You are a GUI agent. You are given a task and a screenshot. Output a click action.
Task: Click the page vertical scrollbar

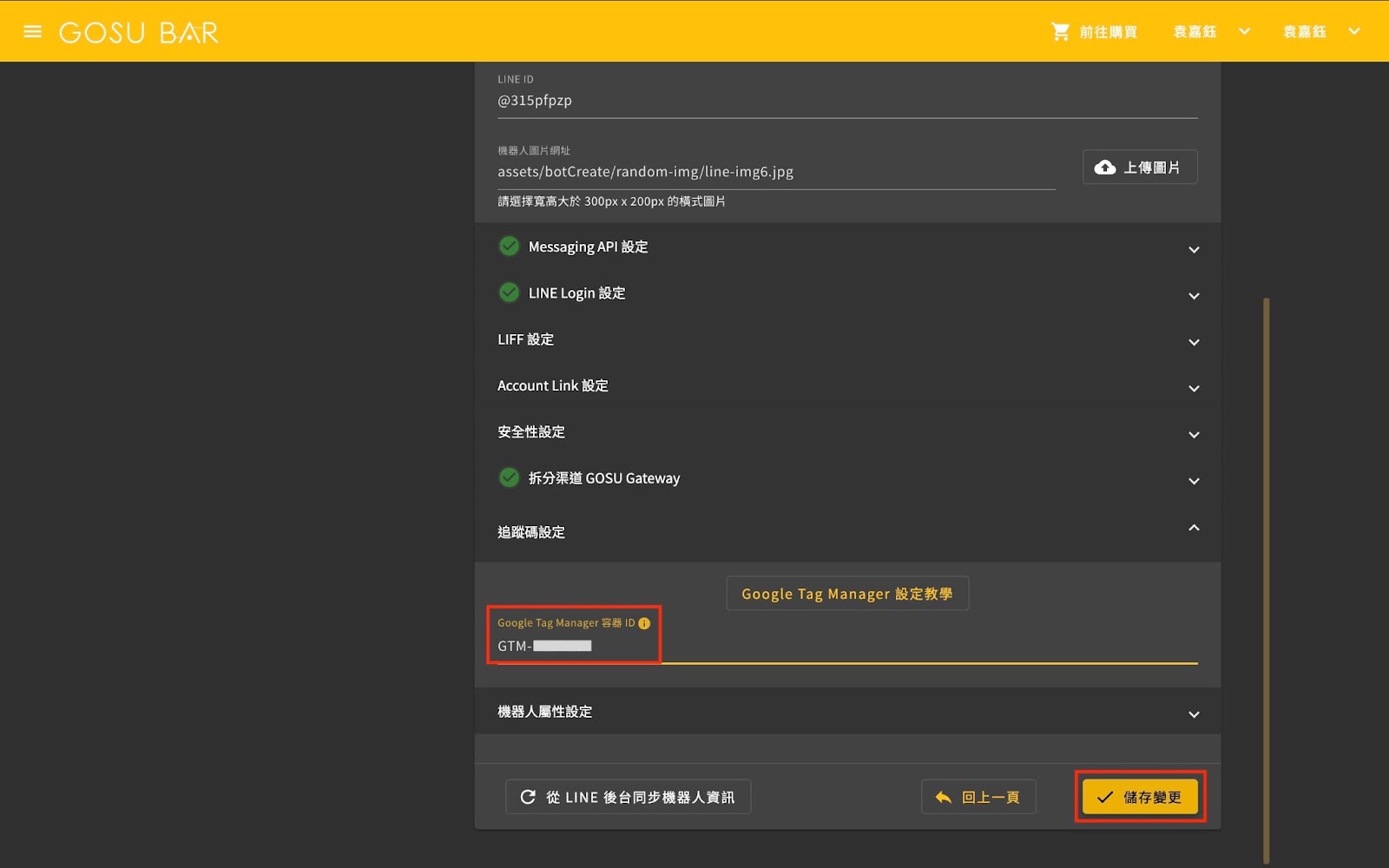click(x=1267, y=580)
